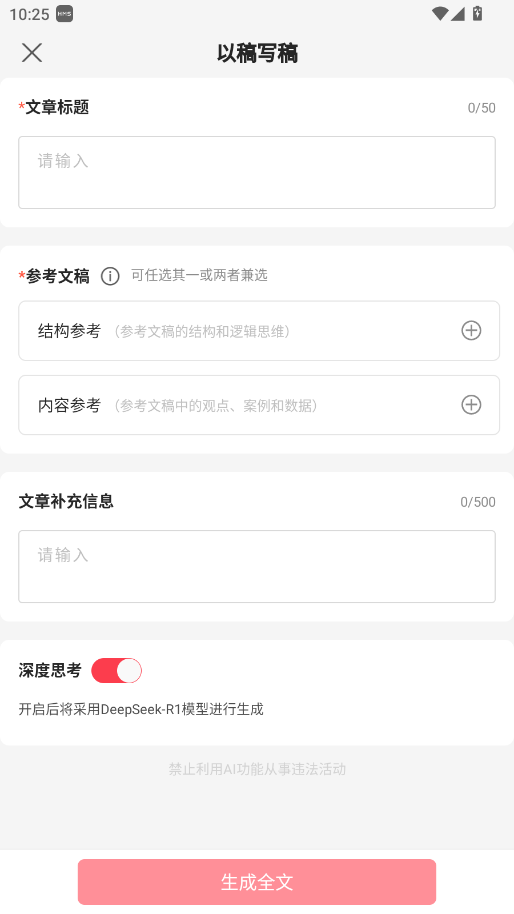Tap the 0/50 title character counter
This screenshot has height=914, width=514.
481,108
